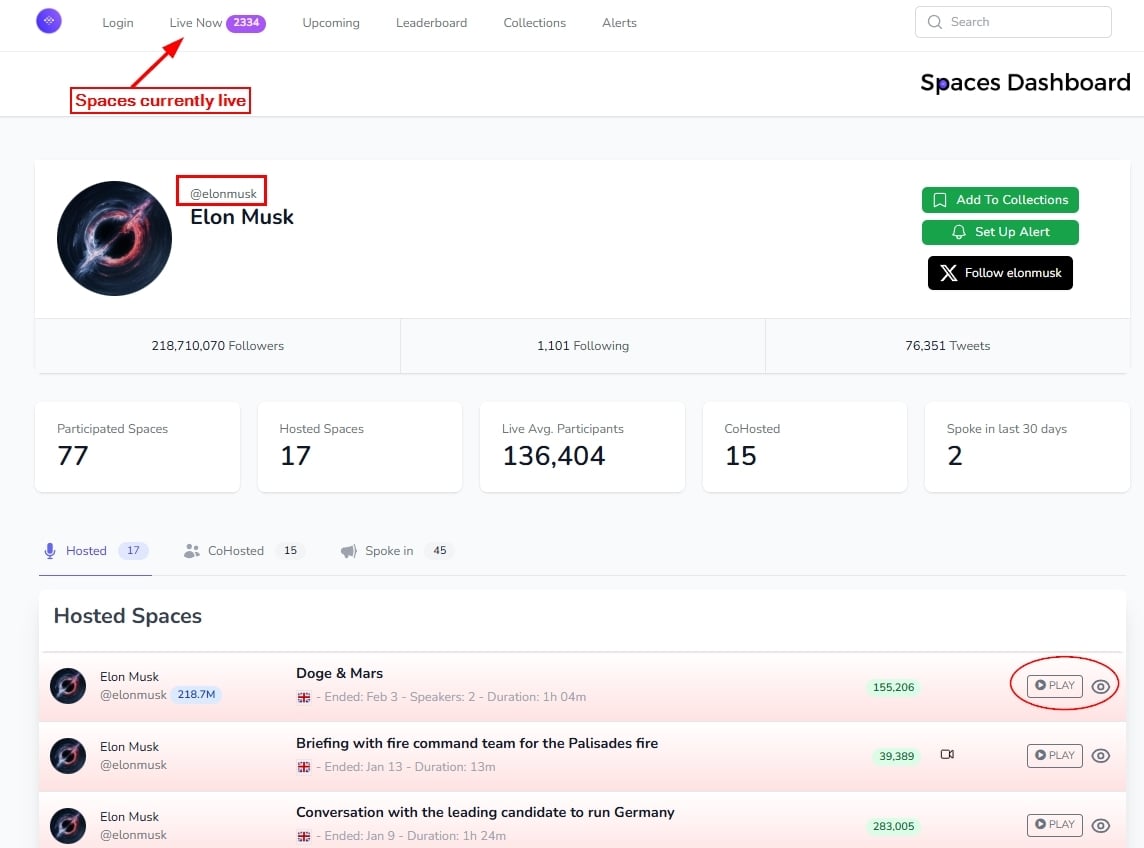Click the video camera icon on Palisades fire row
The height and width of the screenshot is (848, 1144).
(x=947, y=755)
